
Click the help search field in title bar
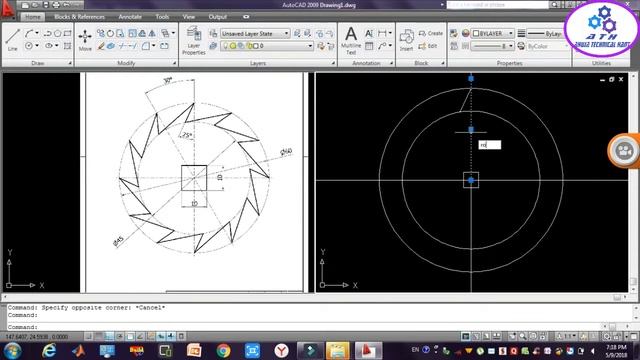coord(498,4)
